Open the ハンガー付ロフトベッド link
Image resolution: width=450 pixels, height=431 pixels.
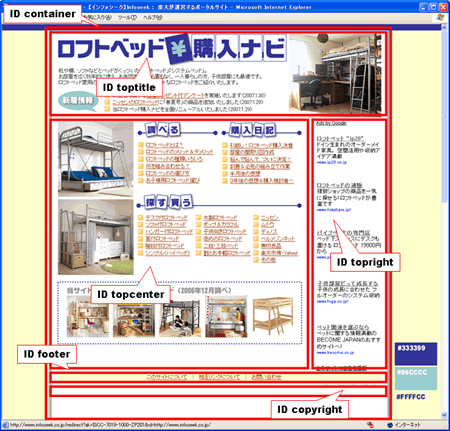pos(169,232)
